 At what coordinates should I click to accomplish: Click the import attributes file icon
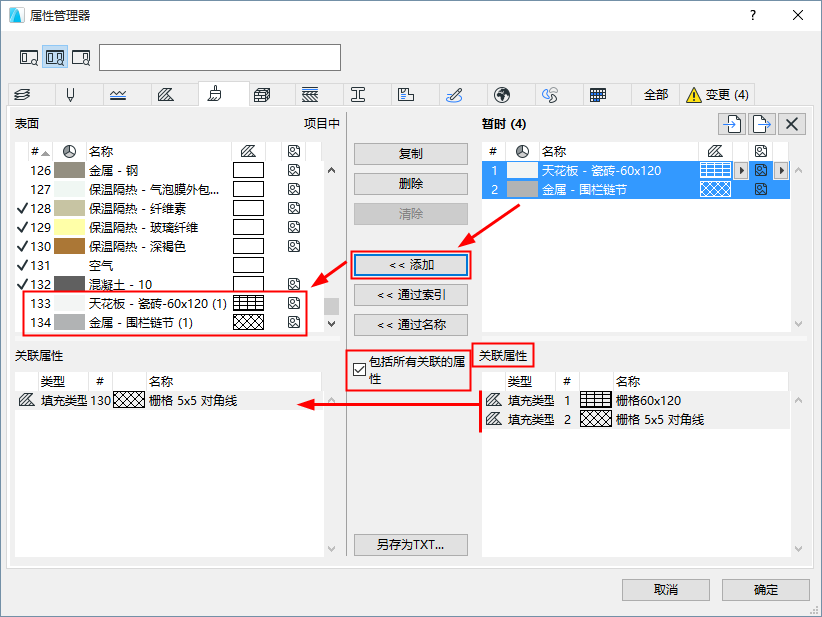click(x=732, y=124)
